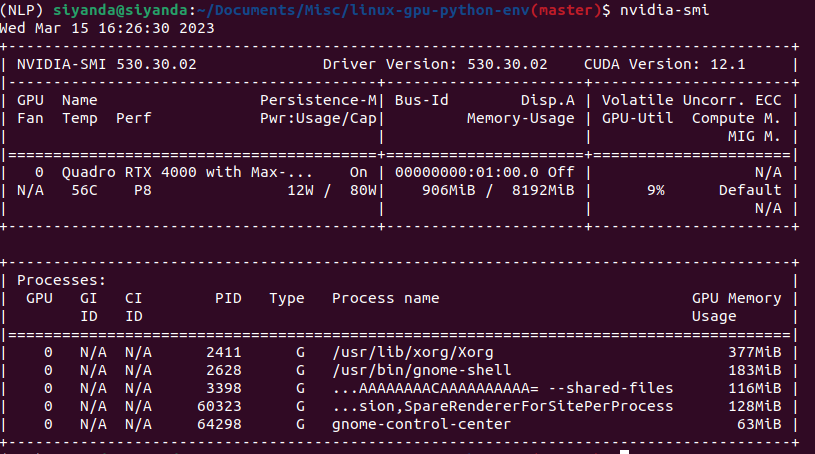Click the temperature value '56C'
The image size is (815, 454).
(x=84, y=190)
